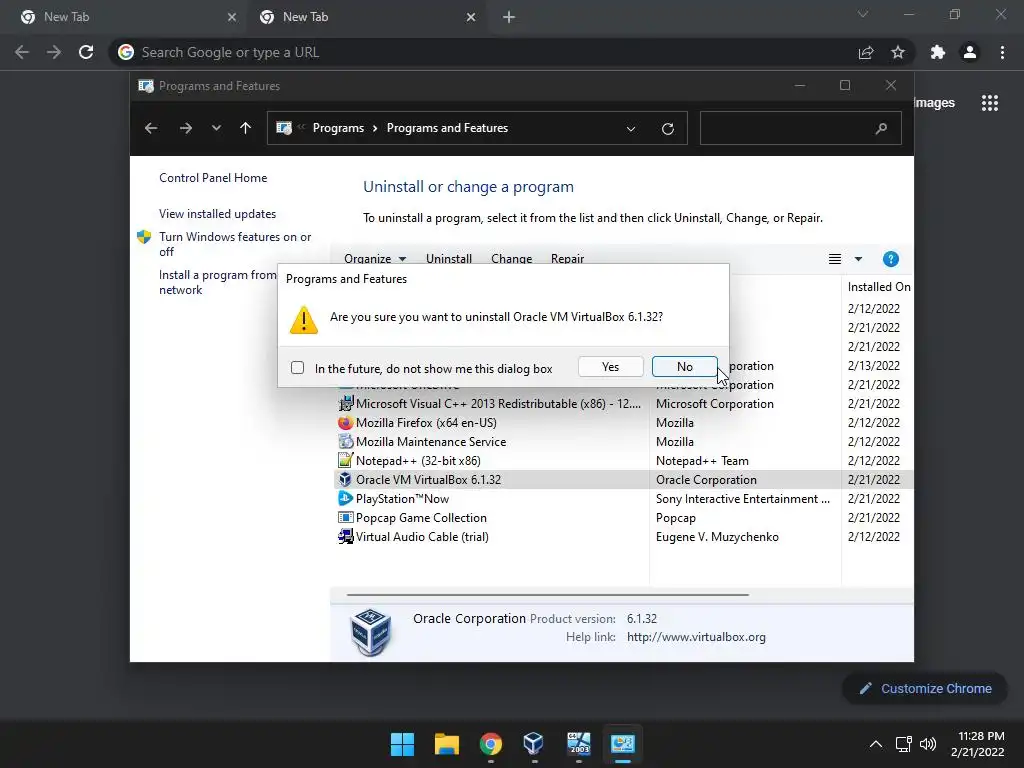The width and height of the screenshot is (1024, 768).
Task: Select PlayStation Now row
Action: (624, 498)
